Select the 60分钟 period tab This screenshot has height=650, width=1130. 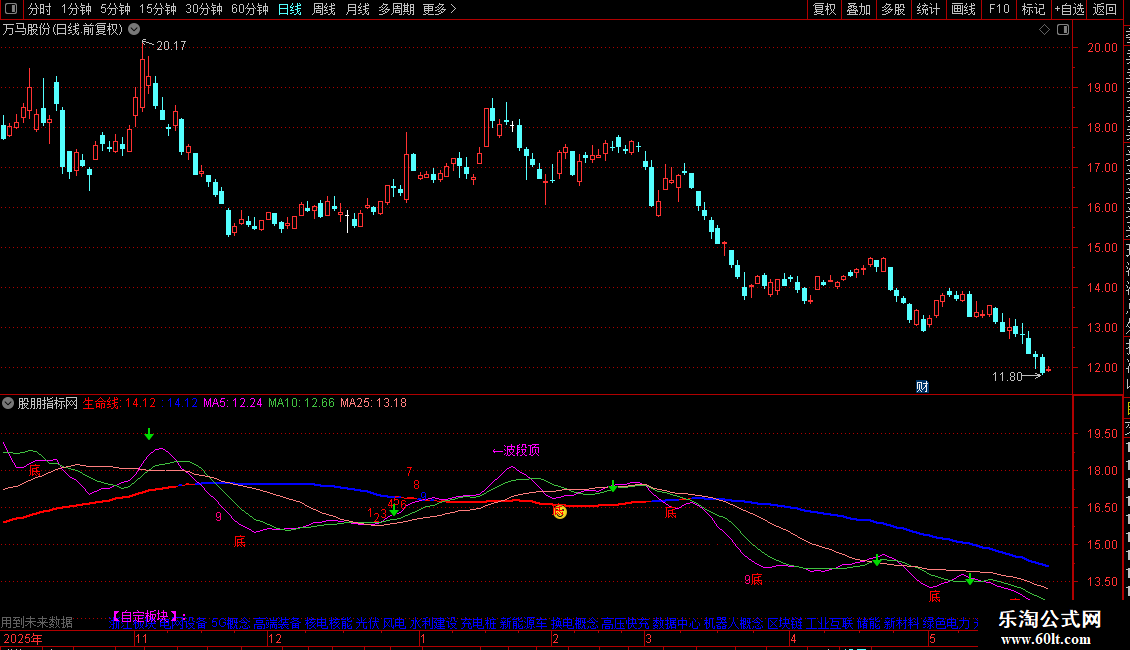[249, 9]
